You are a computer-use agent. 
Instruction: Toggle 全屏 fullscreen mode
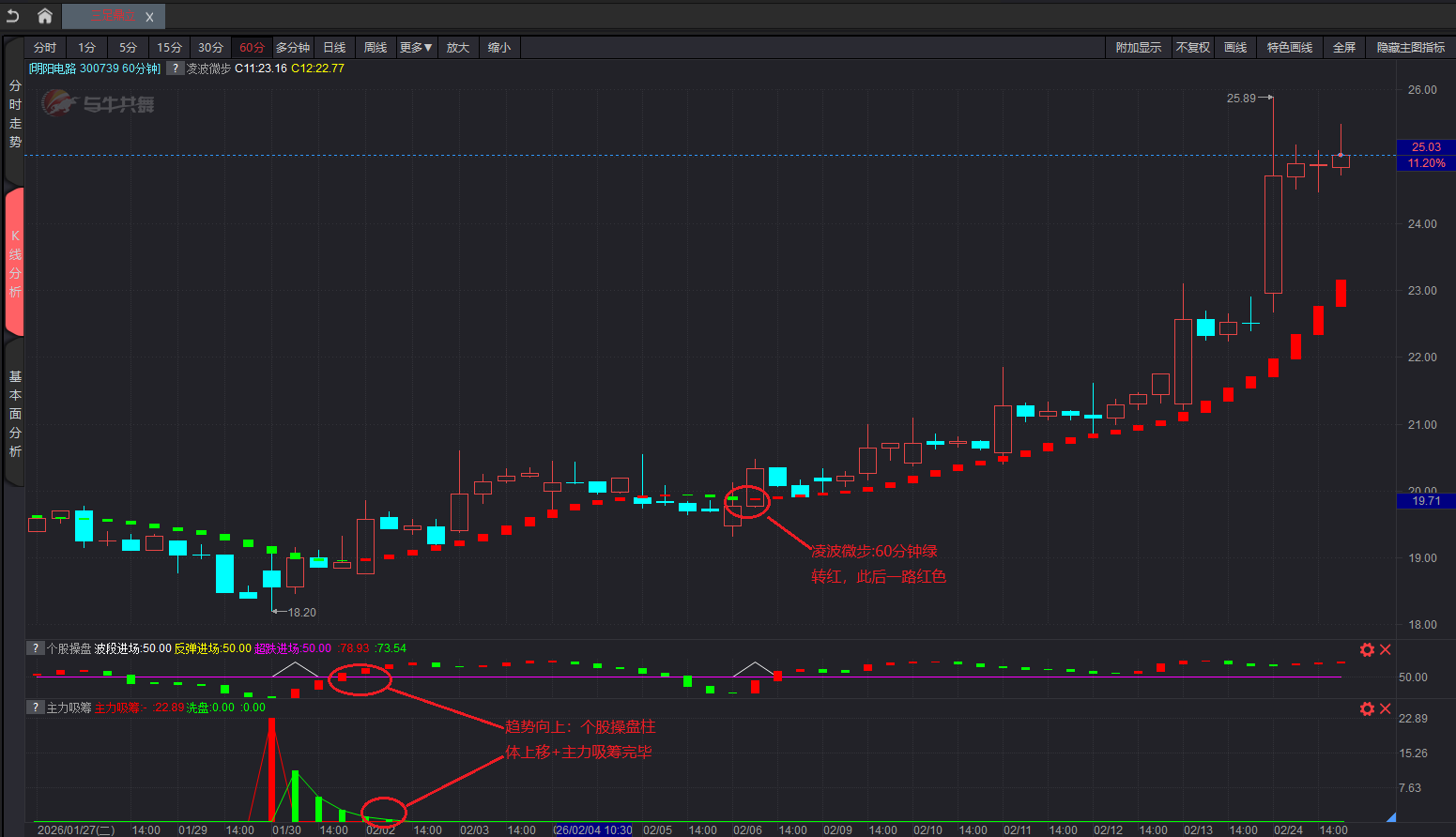(1343, 48)
